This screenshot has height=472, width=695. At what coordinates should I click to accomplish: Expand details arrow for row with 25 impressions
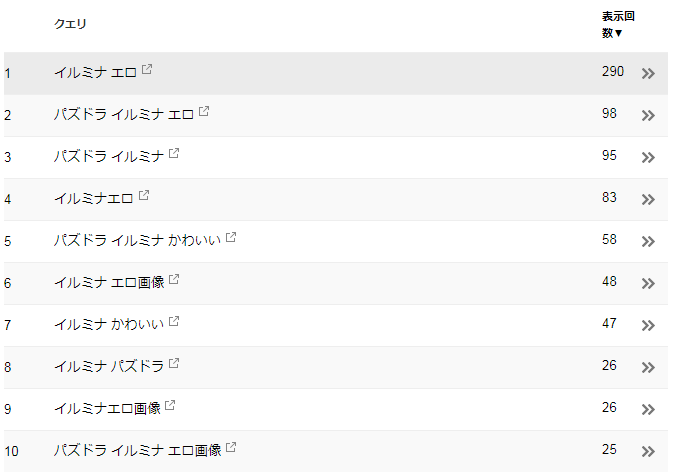point(648,452)
